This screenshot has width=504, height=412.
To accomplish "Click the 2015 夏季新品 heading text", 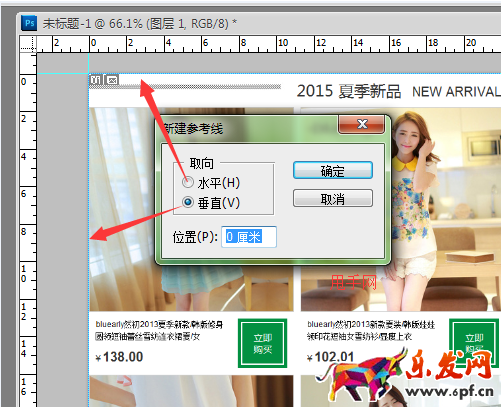I will click(349, 91).
